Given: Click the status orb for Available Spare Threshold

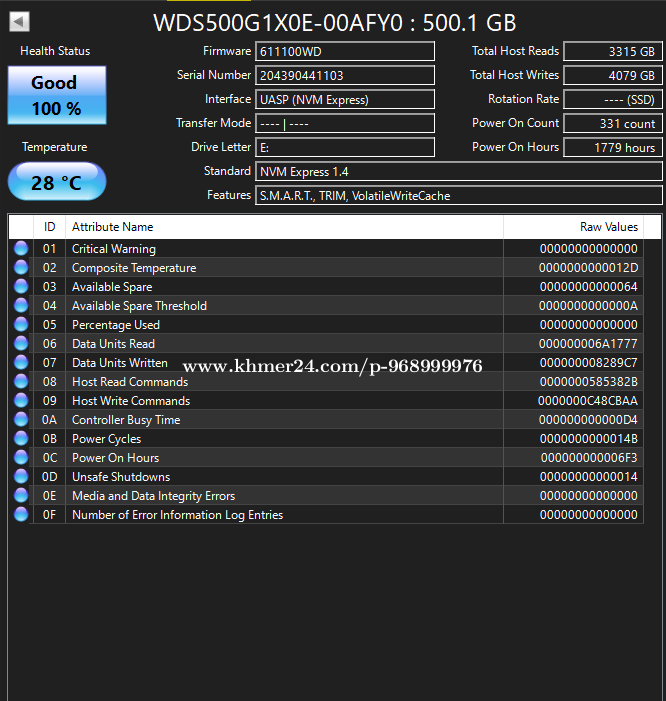Looking at the screenshot, I should click(21, 305).
